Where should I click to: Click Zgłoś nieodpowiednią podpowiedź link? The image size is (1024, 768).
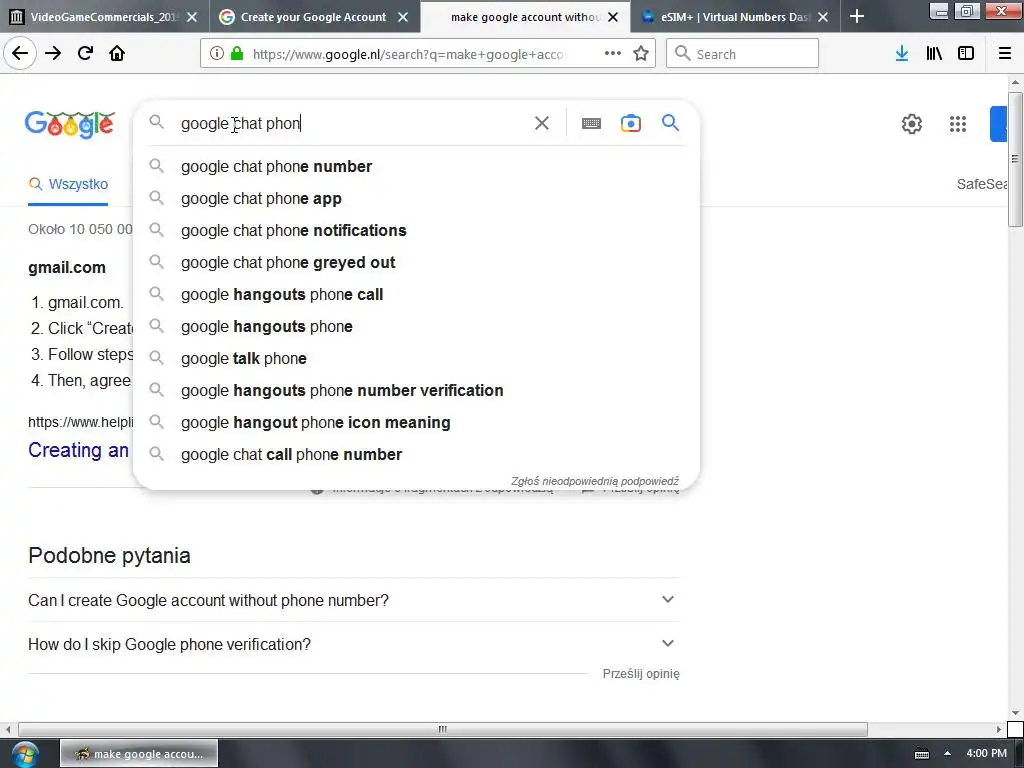click(x=594, y=481)
